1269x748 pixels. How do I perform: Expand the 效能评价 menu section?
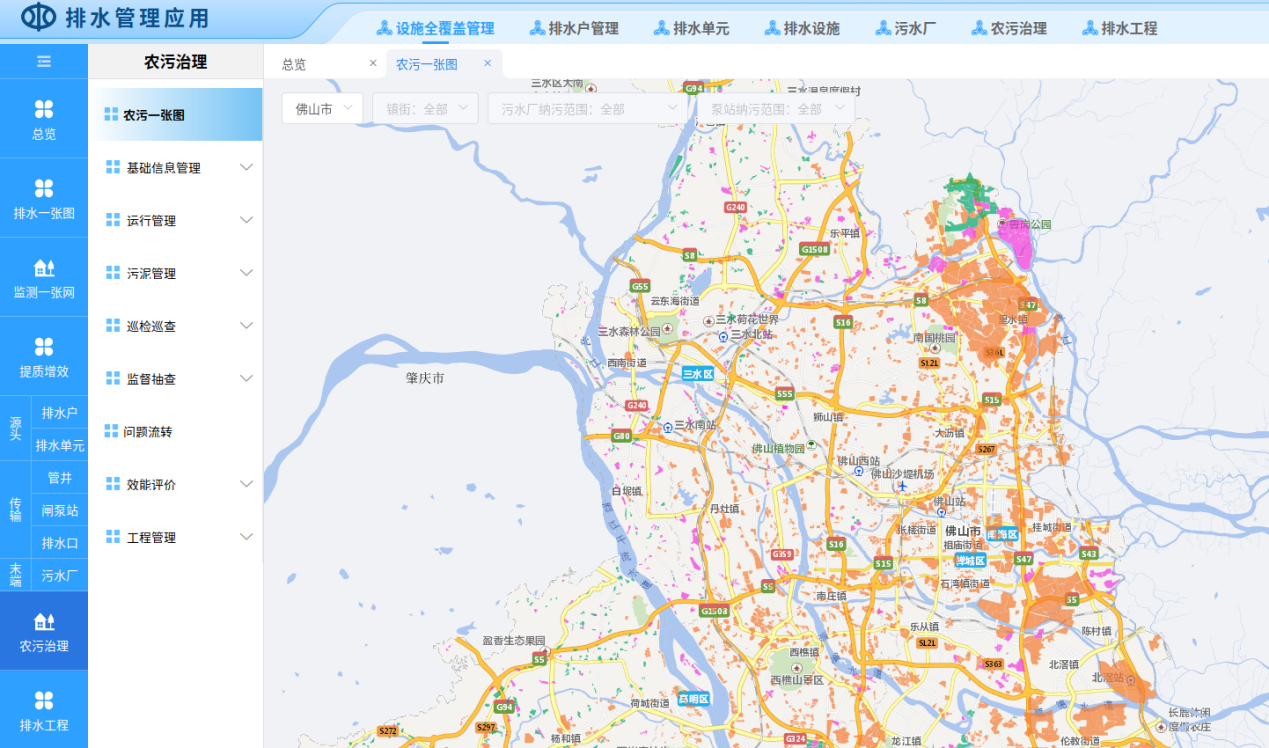[175, 485]
